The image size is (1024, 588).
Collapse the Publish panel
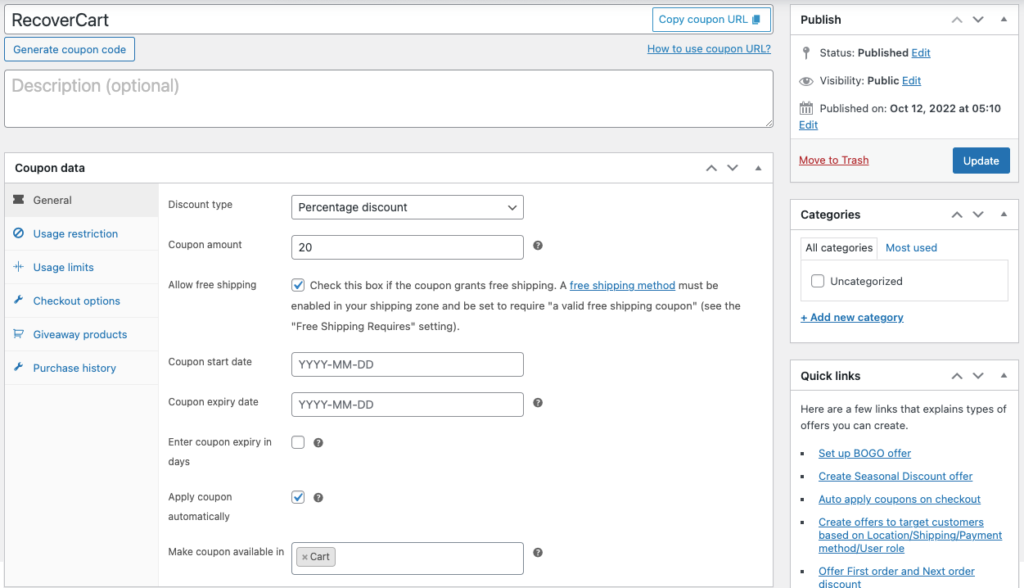tap(1004, 20)
